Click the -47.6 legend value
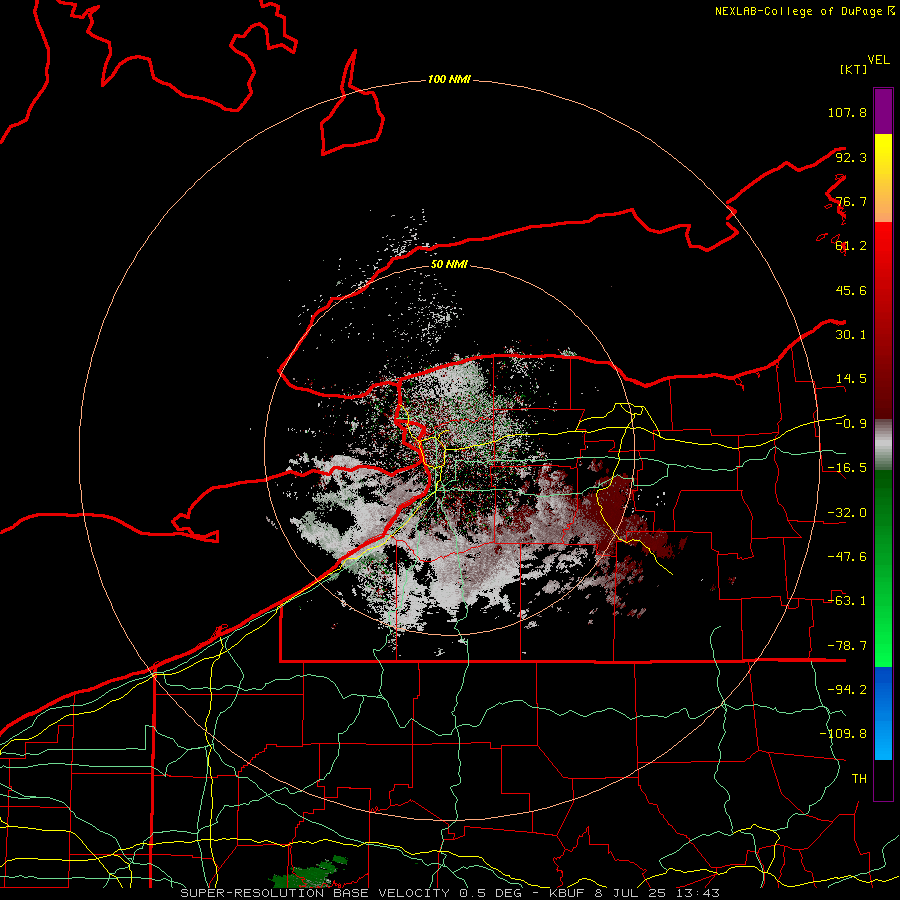 pyautogui.click(x=847, y=557)
